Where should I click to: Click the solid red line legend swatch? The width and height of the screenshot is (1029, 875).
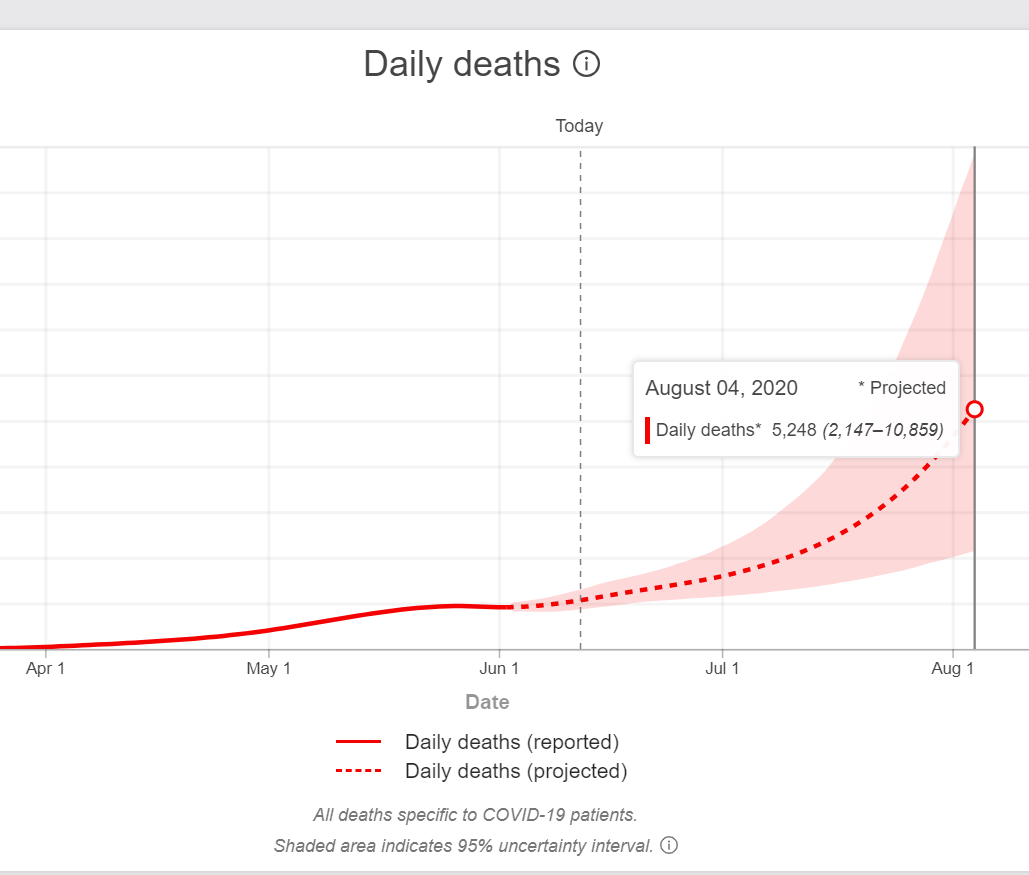pos(358,742)
